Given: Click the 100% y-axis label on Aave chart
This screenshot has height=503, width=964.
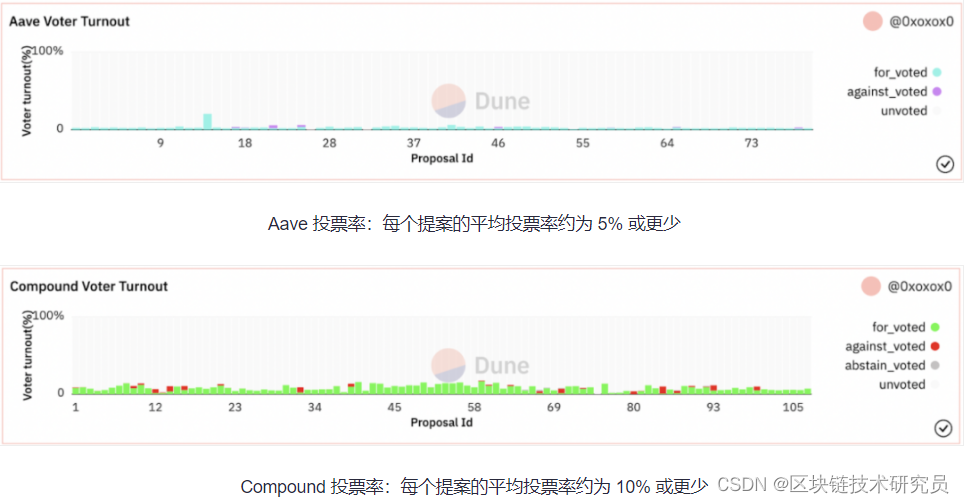Looking at the screenshot, I should click(x=47, y=50).
